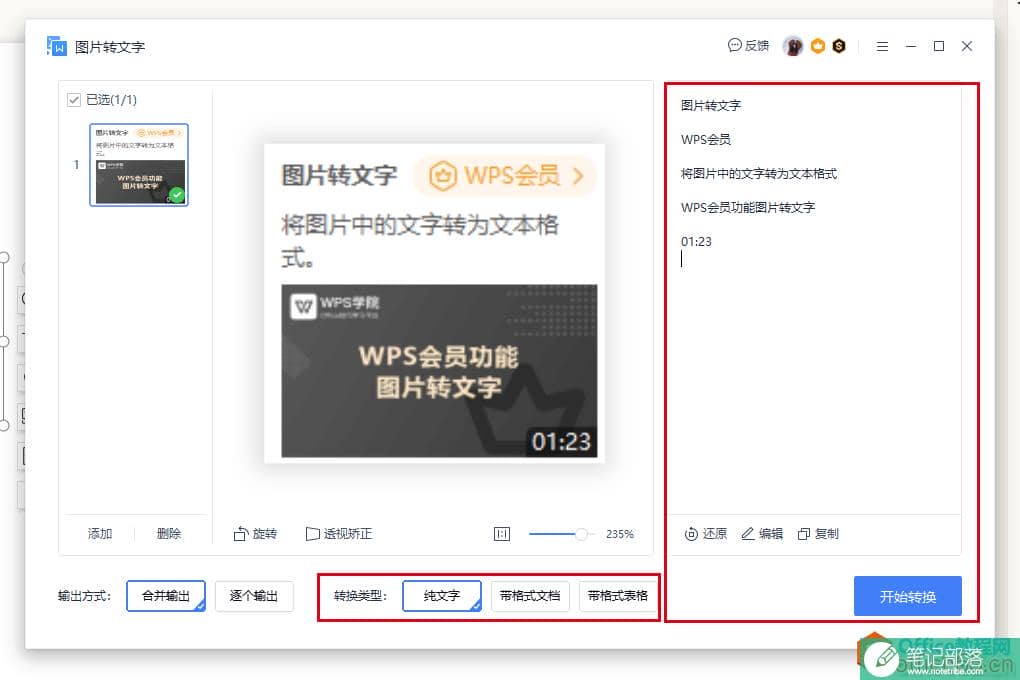Select 合并输出 output mode
1020x680 pixels.
point(166,596)
